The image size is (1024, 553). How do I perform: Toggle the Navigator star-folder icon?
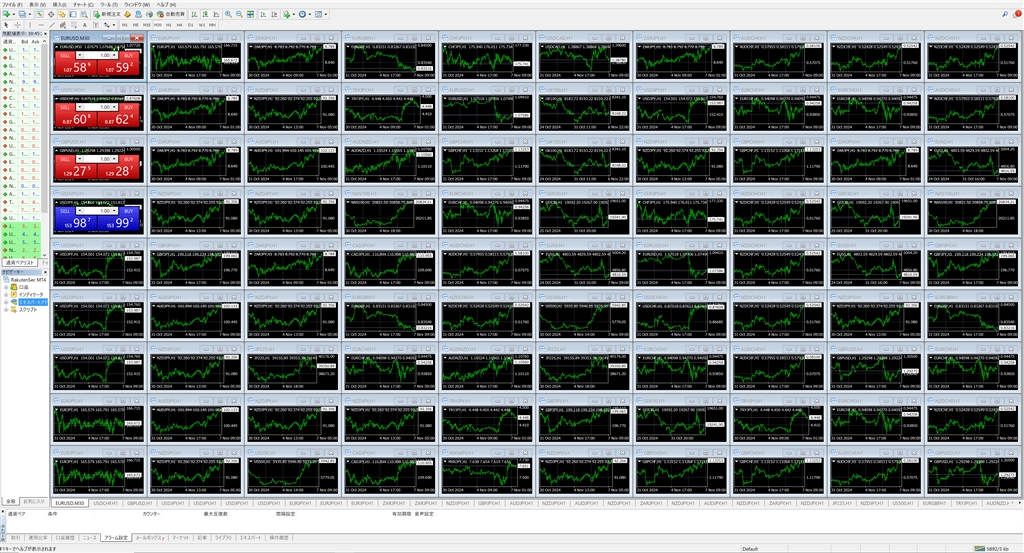tap(62, 14)
